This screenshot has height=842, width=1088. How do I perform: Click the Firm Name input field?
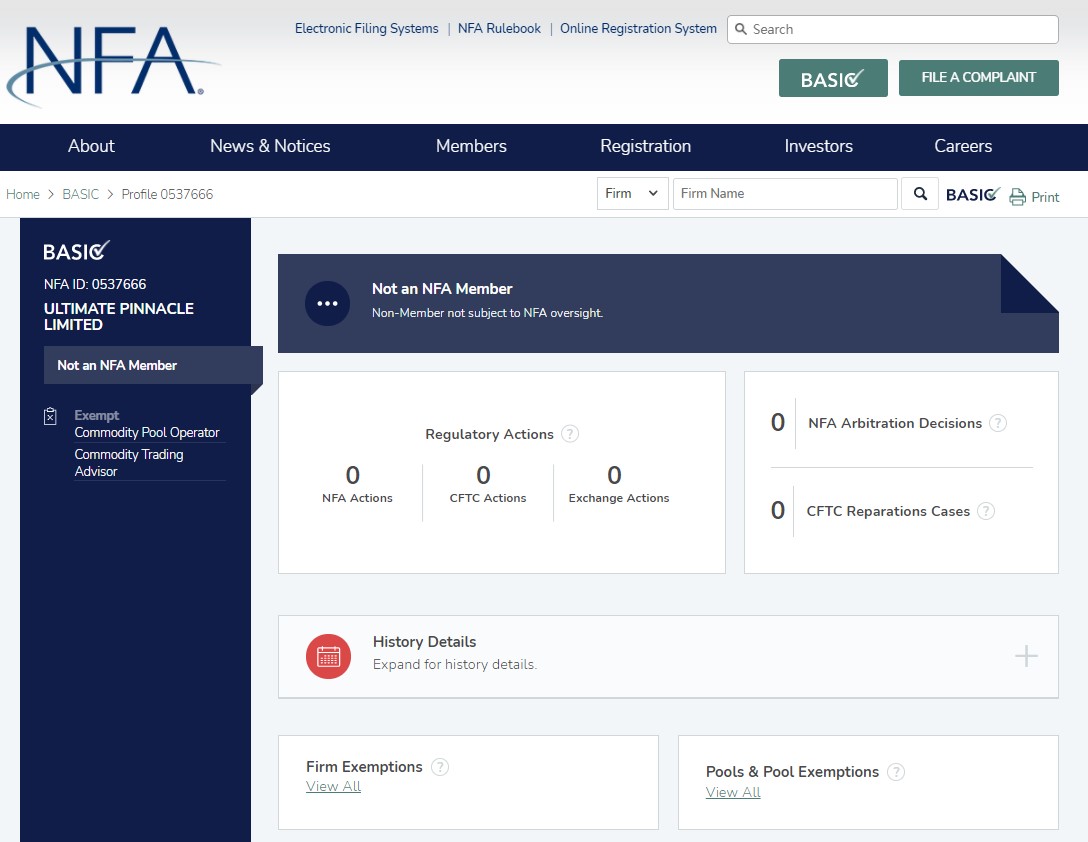coord(785,194)
